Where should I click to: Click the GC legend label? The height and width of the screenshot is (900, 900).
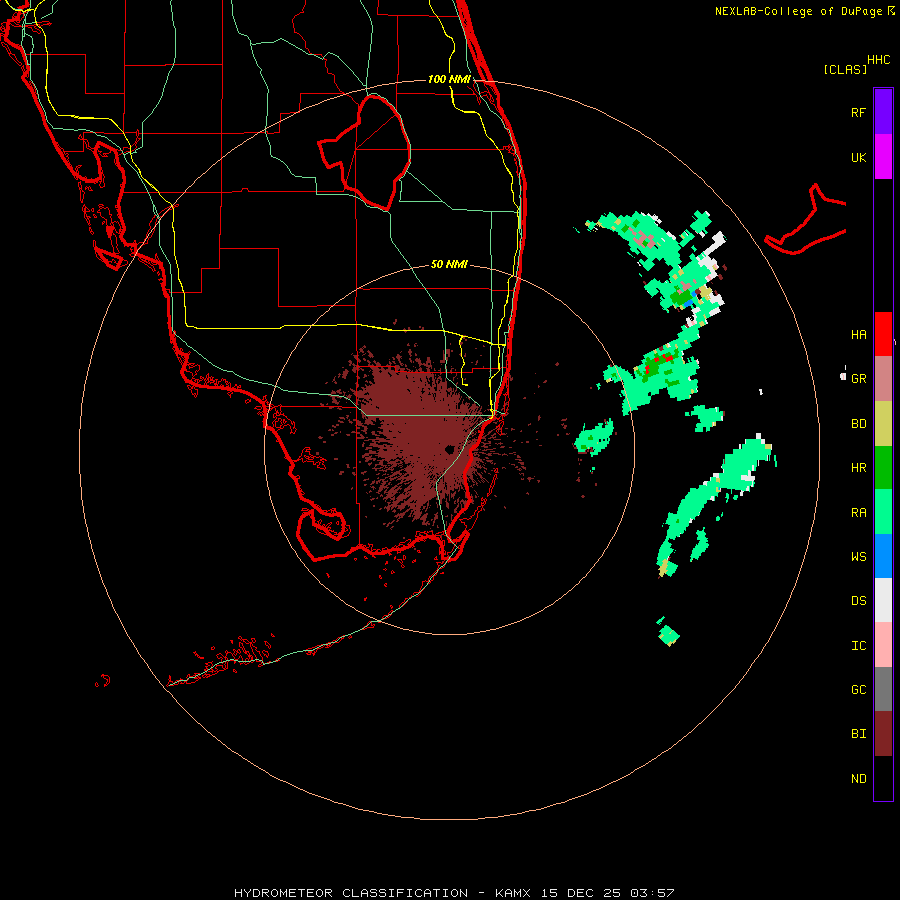coord(858,690)
